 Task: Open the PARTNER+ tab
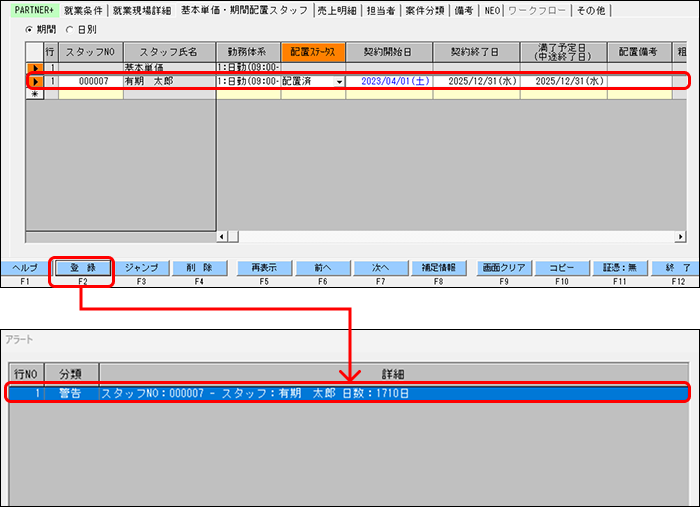(x=34, y=10)
